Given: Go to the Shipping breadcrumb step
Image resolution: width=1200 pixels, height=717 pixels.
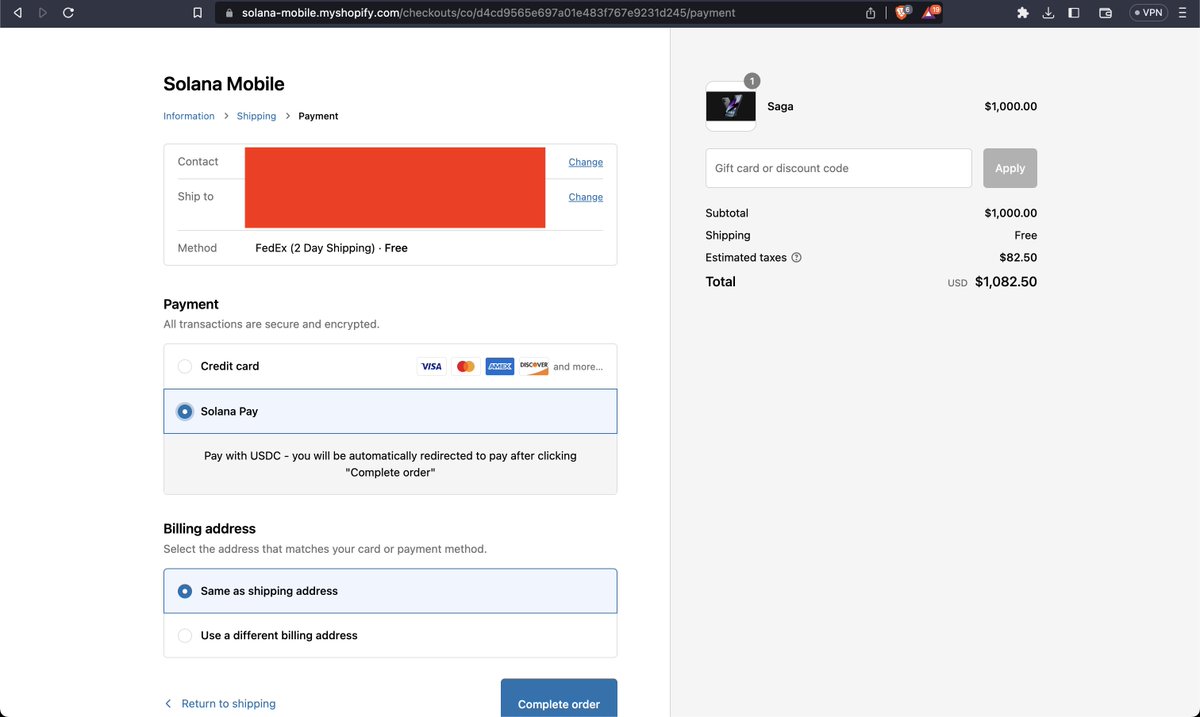Looking at the screenshot, I should (x=256, y=116).
